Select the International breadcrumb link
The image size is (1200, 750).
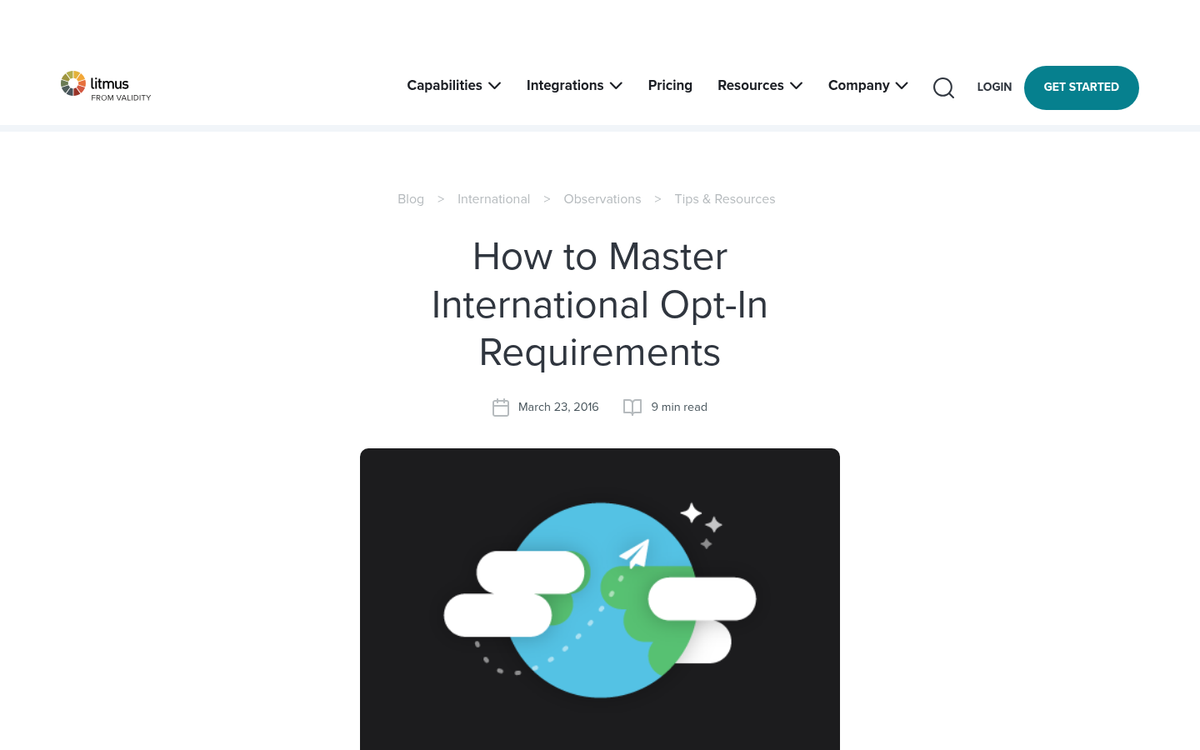(x=493, y=199)
